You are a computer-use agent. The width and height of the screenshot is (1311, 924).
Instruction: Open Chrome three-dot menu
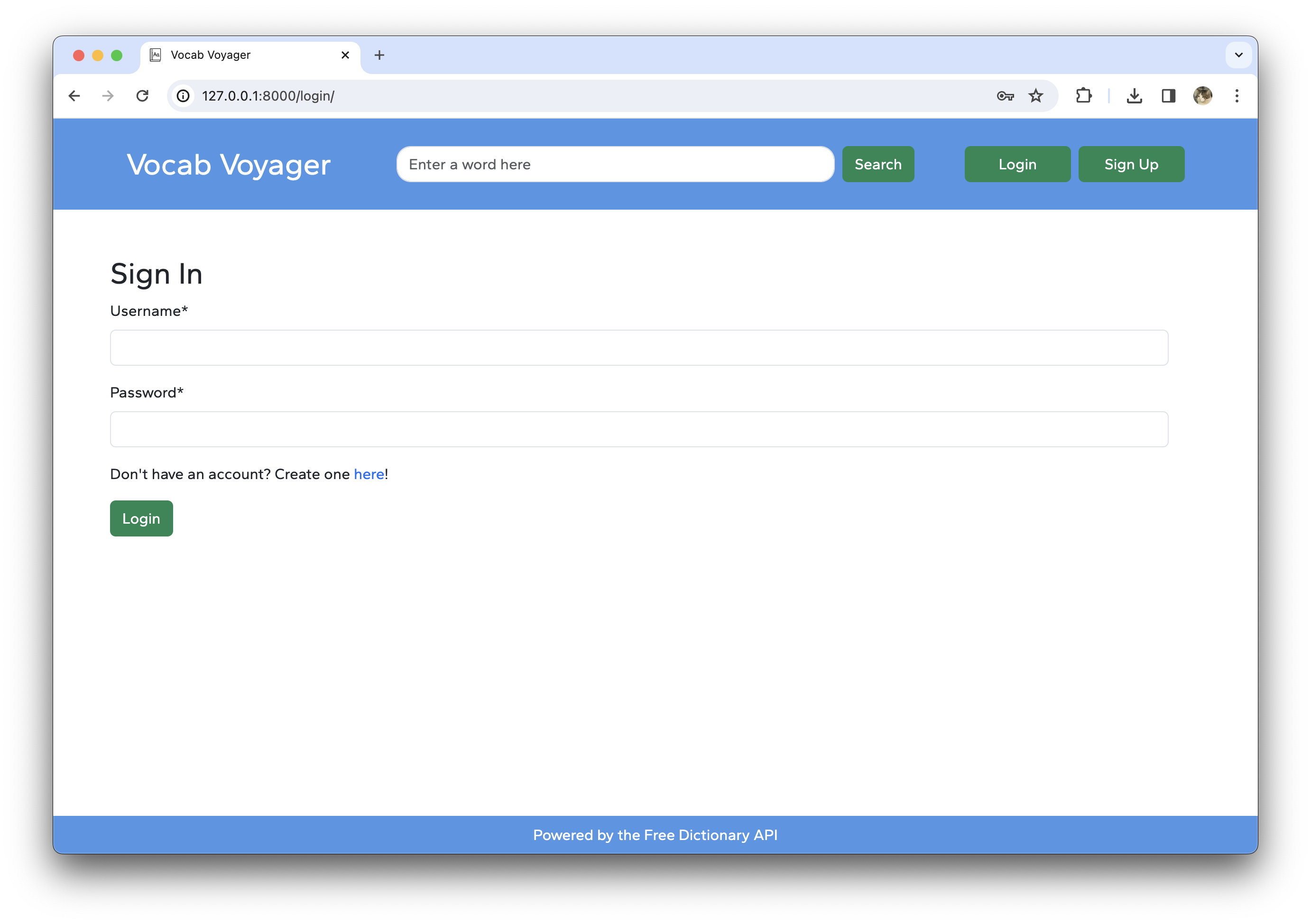pyautogui.click(x=1237, y=96)
